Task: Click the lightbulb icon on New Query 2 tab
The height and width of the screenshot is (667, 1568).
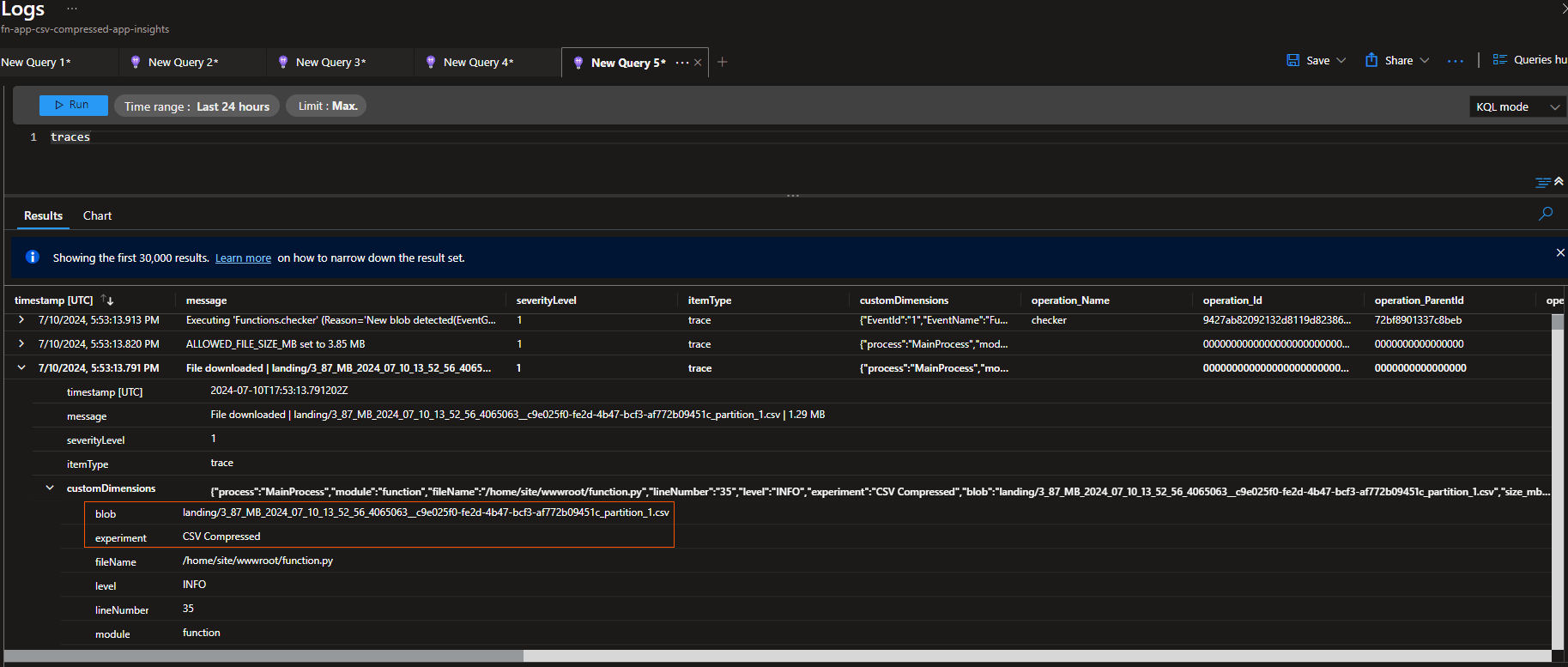Action: click(136, 62)
